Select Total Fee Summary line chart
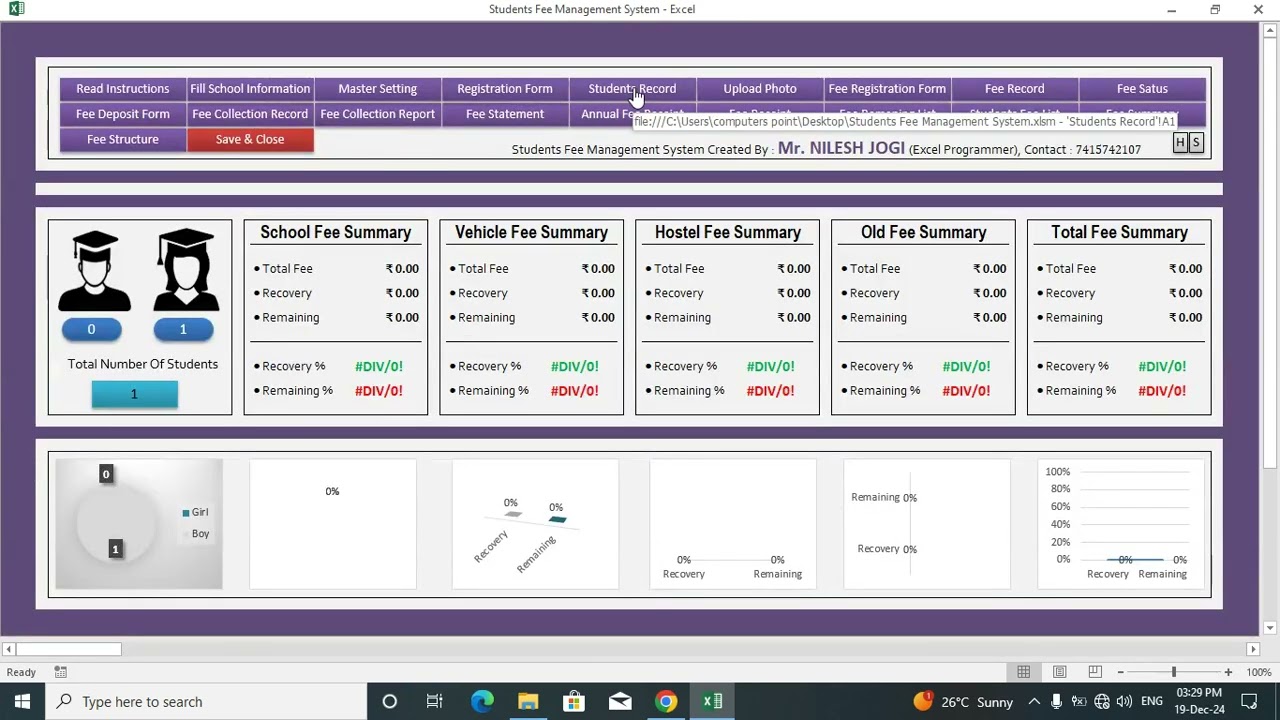The width and height of the screenshot is (1280, 720). pyautogui.click(x=1121, y=524)
